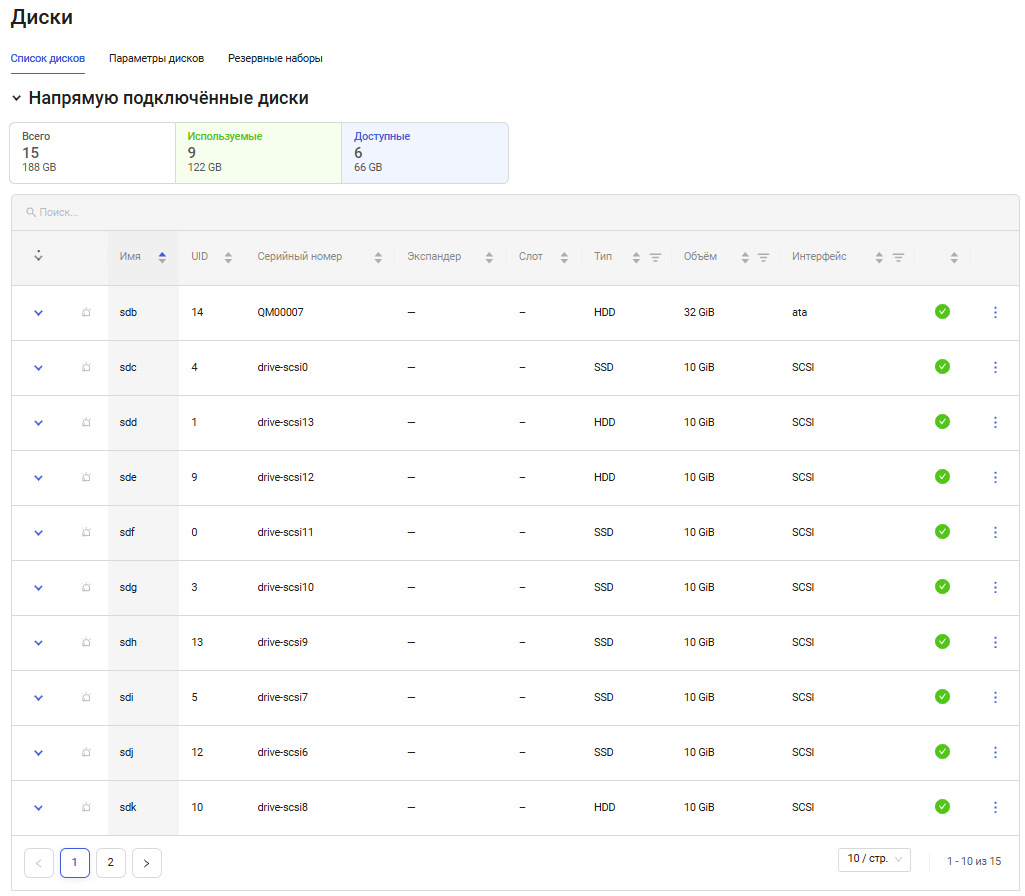This screenshot has height=896, width=1025.
Task: Open the filter icon in the Интерфейс column
Action: [x=898, y=257]
